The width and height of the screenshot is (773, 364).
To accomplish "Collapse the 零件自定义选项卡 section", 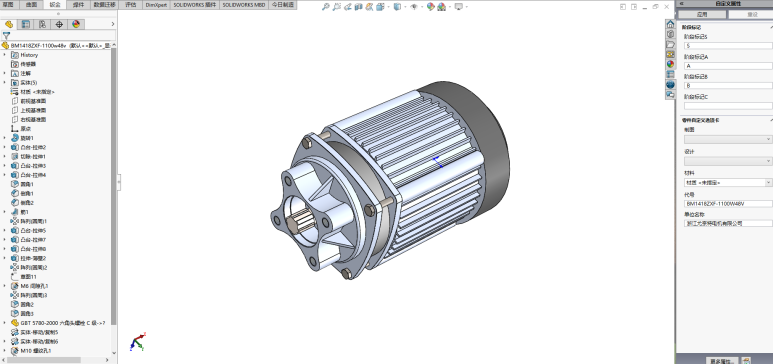I will point(771,120).
